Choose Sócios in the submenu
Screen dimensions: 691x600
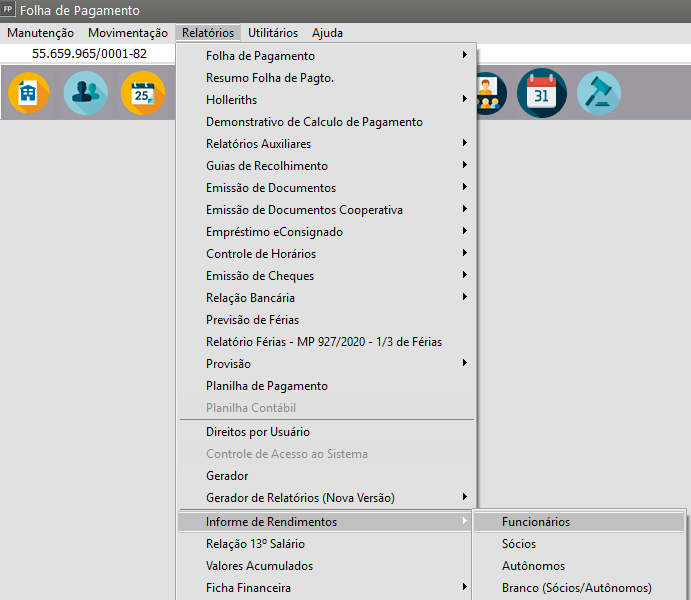(x=519, y=544)
